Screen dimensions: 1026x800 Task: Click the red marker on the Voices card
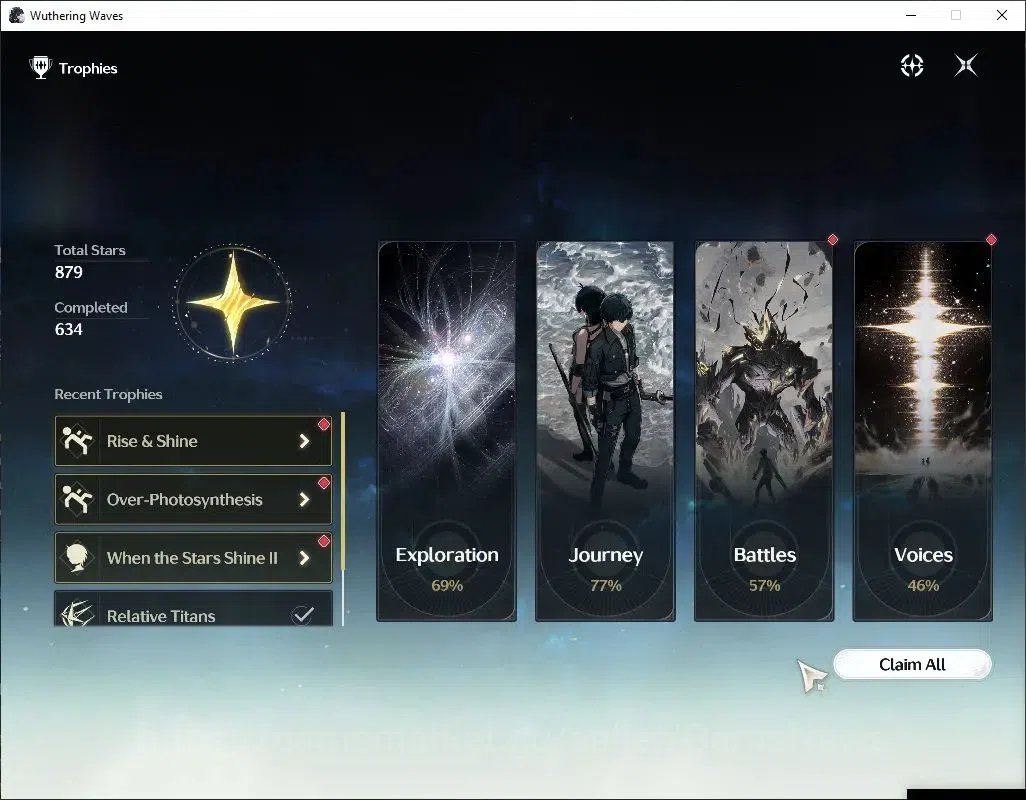(x=991, y=239)
